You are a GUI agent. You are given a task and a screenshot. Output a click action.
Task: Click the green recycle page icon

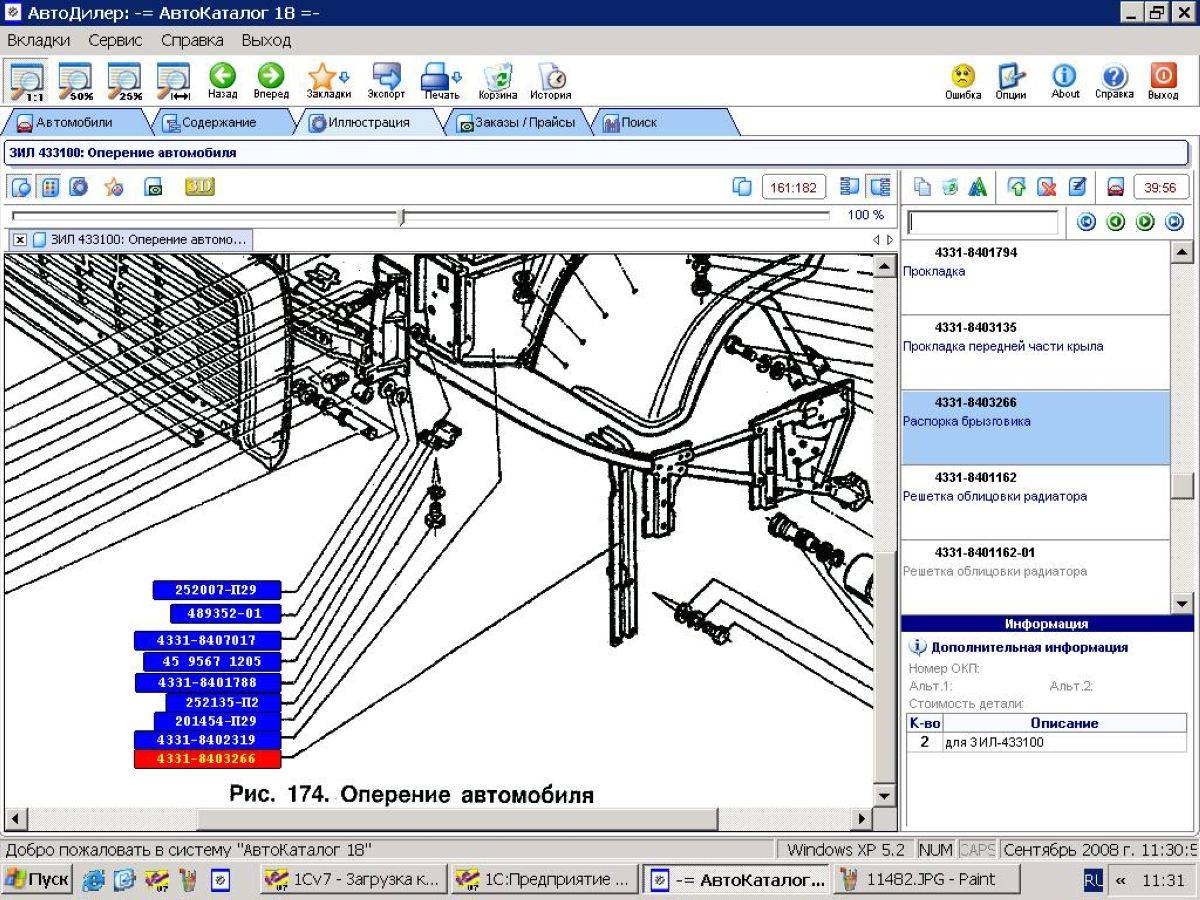pyautogui.click(x=951, y=187)
